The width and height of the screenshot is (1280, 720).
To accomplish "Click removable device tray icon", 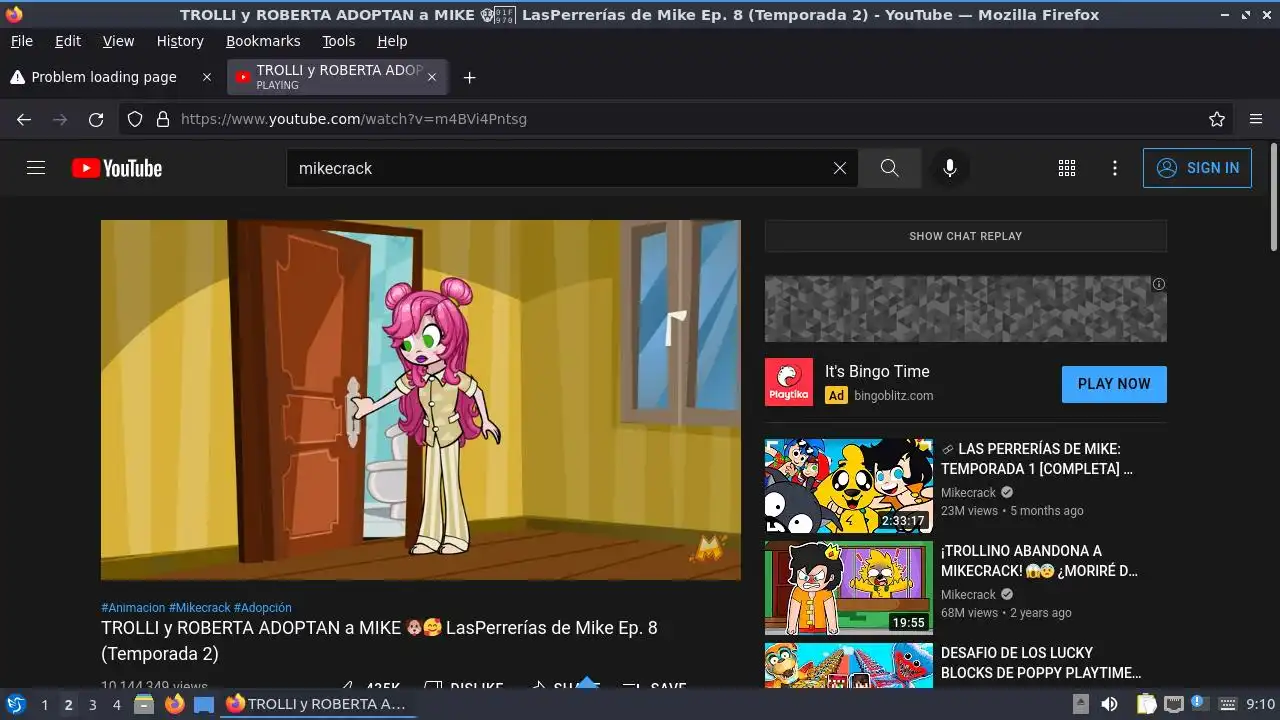I will (1081, 704).
